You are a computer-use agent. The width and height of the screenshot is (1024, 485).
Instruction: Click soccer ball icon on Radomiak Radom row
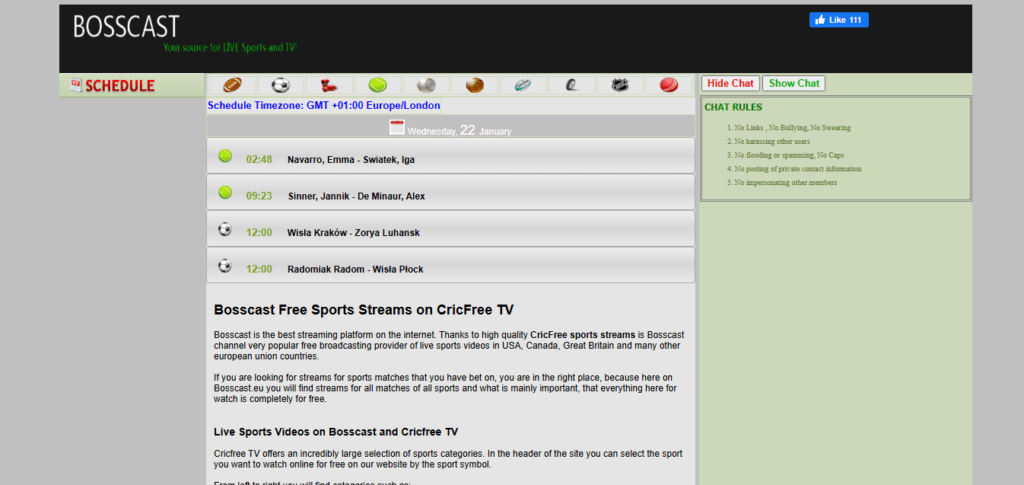(225, 266)
